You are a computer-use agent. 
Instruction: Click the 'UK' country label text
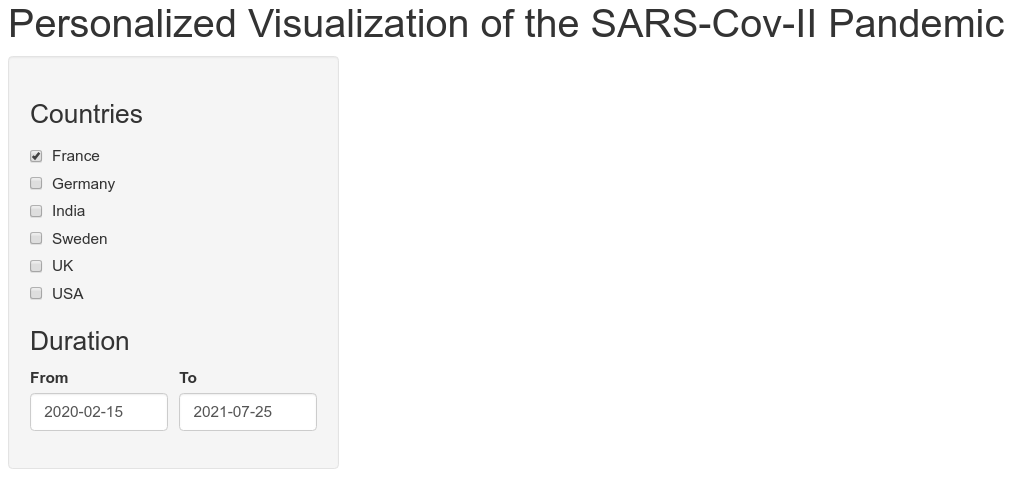click(62, 266)
